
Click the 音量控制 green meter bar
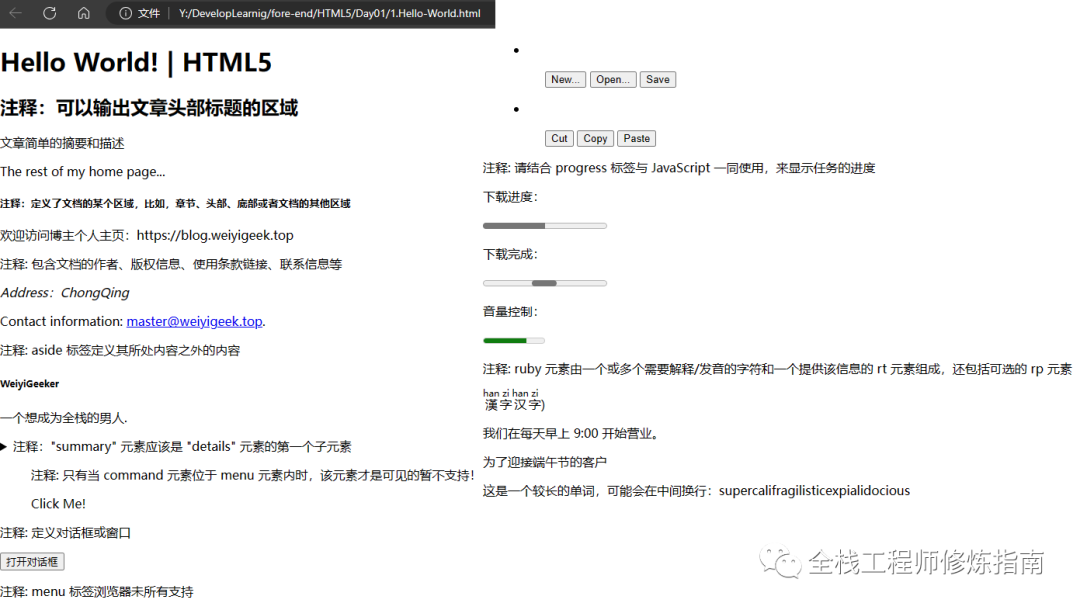click(514, 341)
